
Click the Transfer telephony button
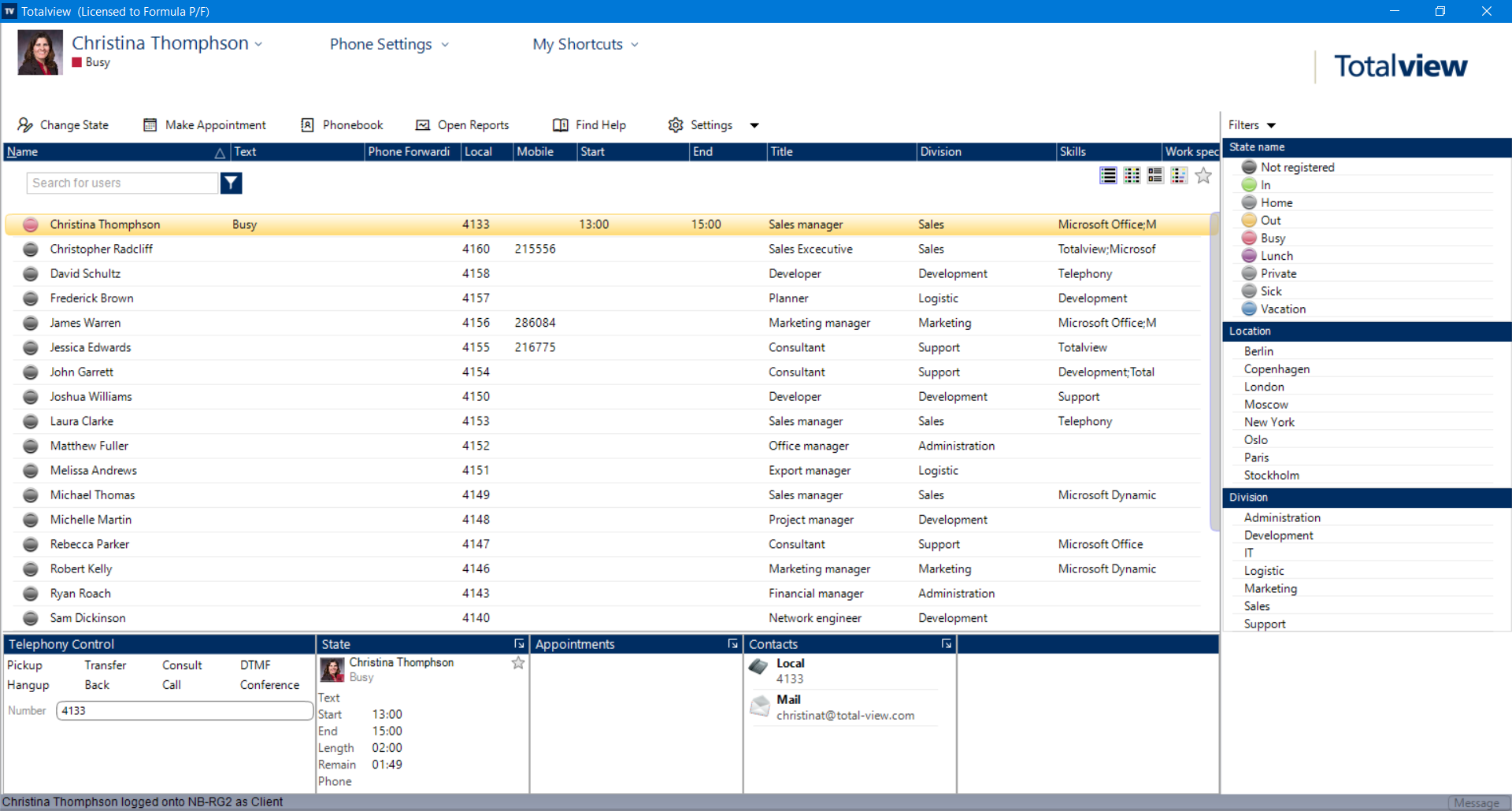106,665
